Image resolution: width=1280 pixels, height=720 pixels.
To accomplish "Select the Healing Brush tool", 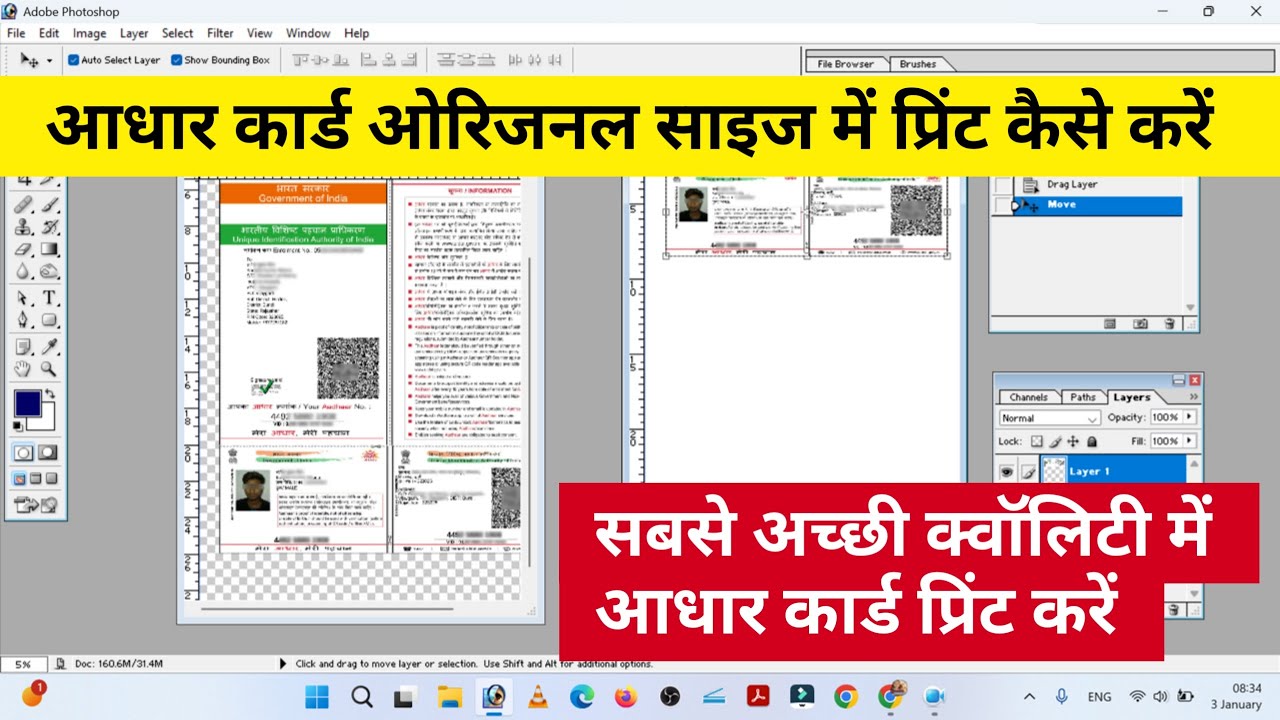I will (22, 205).
